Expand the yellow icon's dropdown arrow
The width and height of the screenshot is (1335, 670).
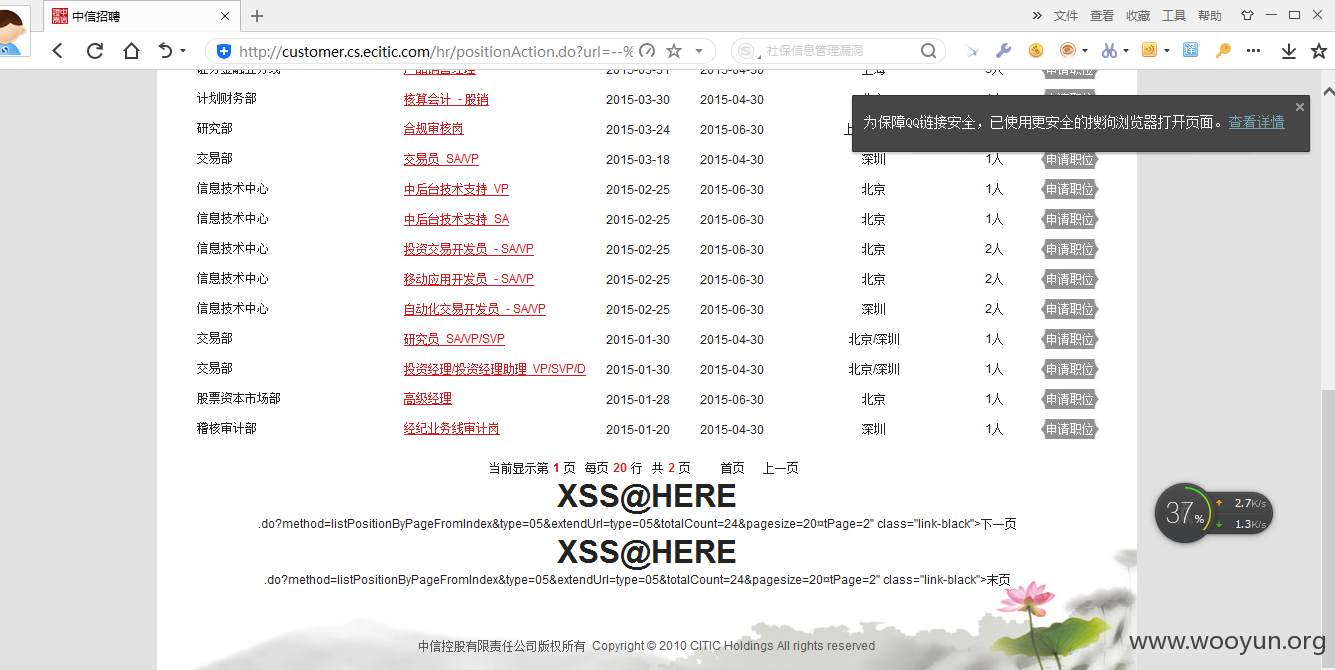tap(1167, 51)
